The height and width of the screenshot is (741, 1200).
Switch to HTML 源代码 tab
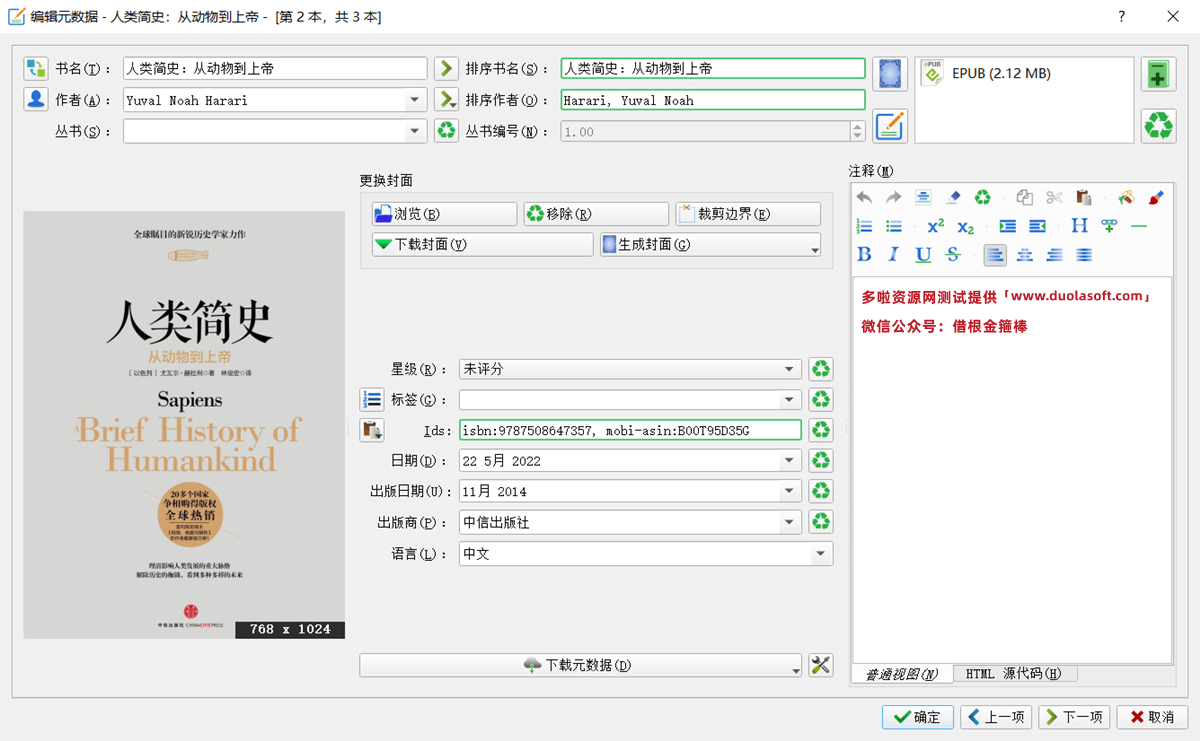(1014, 674)
